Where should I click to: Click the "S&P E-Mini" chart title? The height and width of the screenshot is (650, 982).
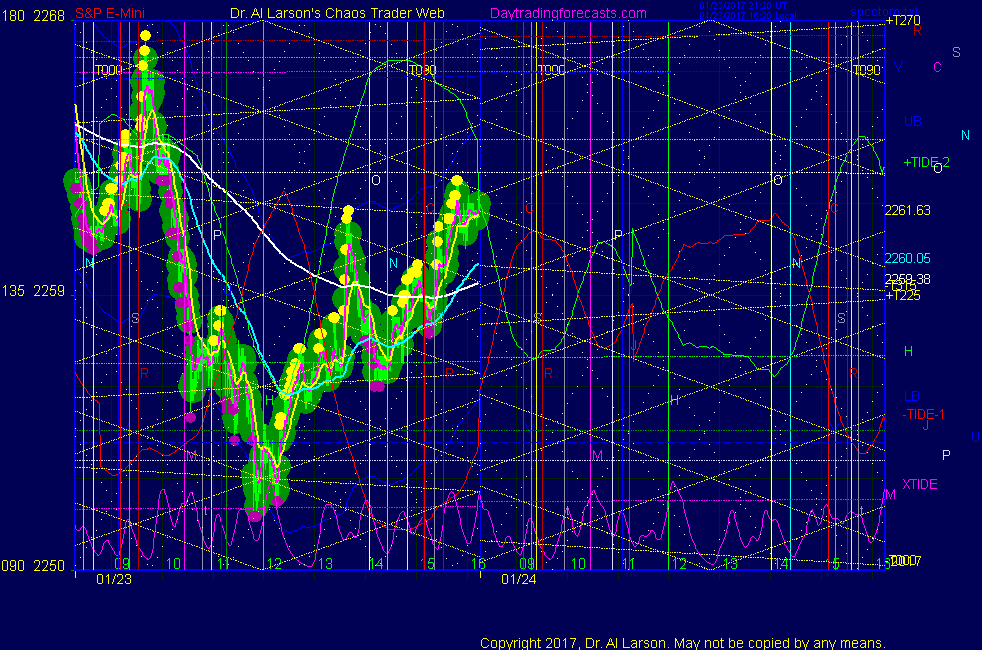[x=110, y=13]
